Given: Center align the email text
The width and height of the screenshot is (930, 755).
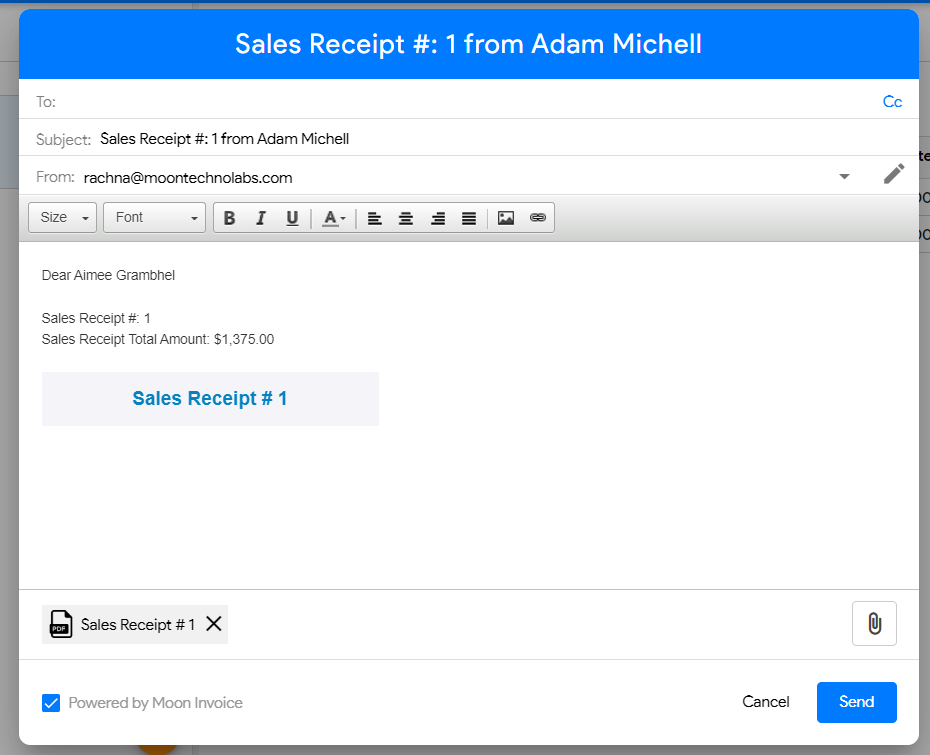Looking at the screenshot, I should 406,218.
